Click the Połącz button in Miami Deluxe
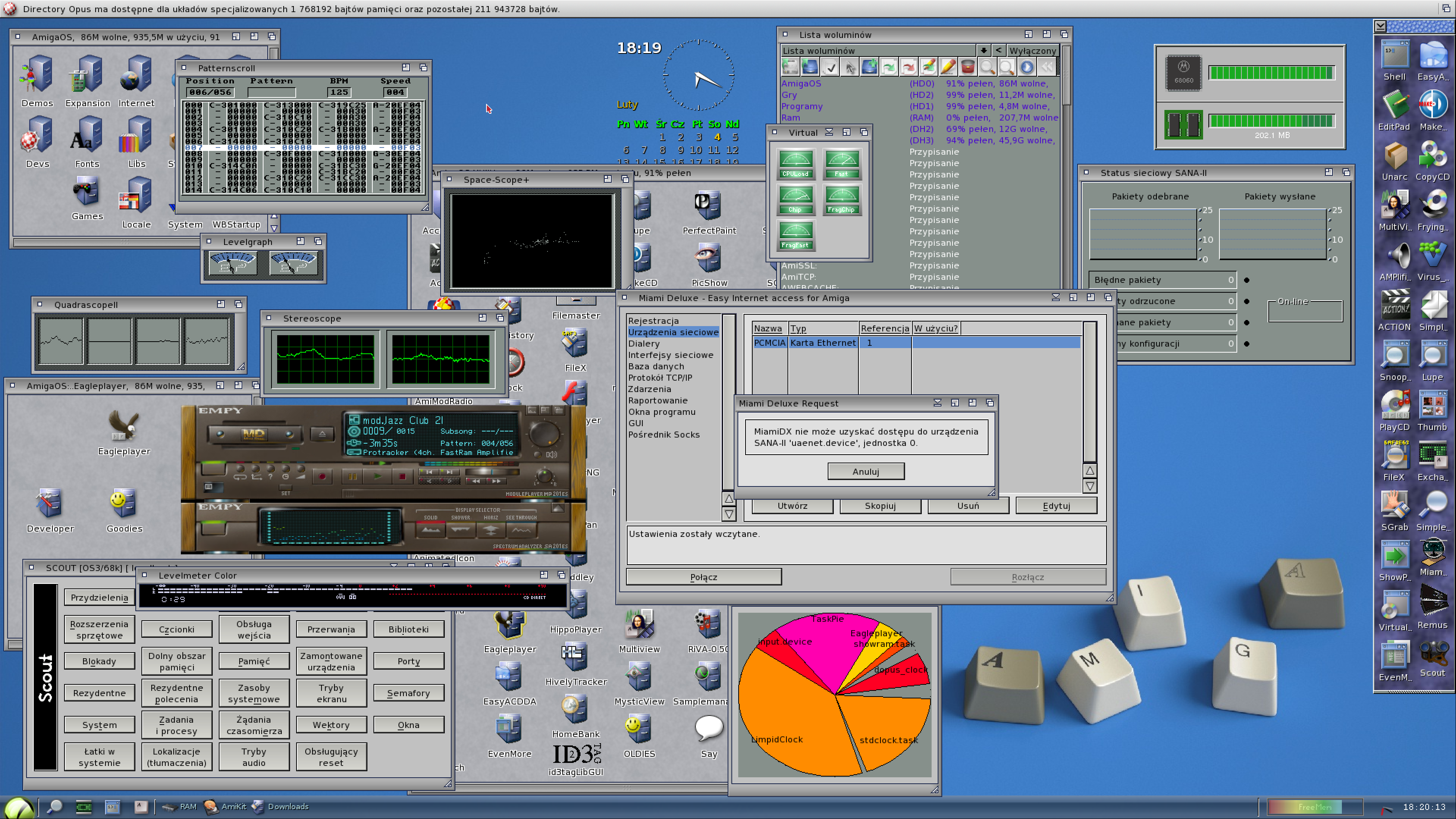 703,576
